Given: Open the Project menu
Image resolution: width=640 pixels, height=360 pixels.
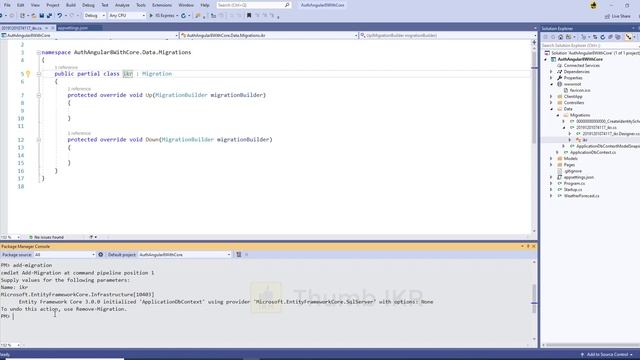Looking at the screenshot, I should tap(53, 5).
